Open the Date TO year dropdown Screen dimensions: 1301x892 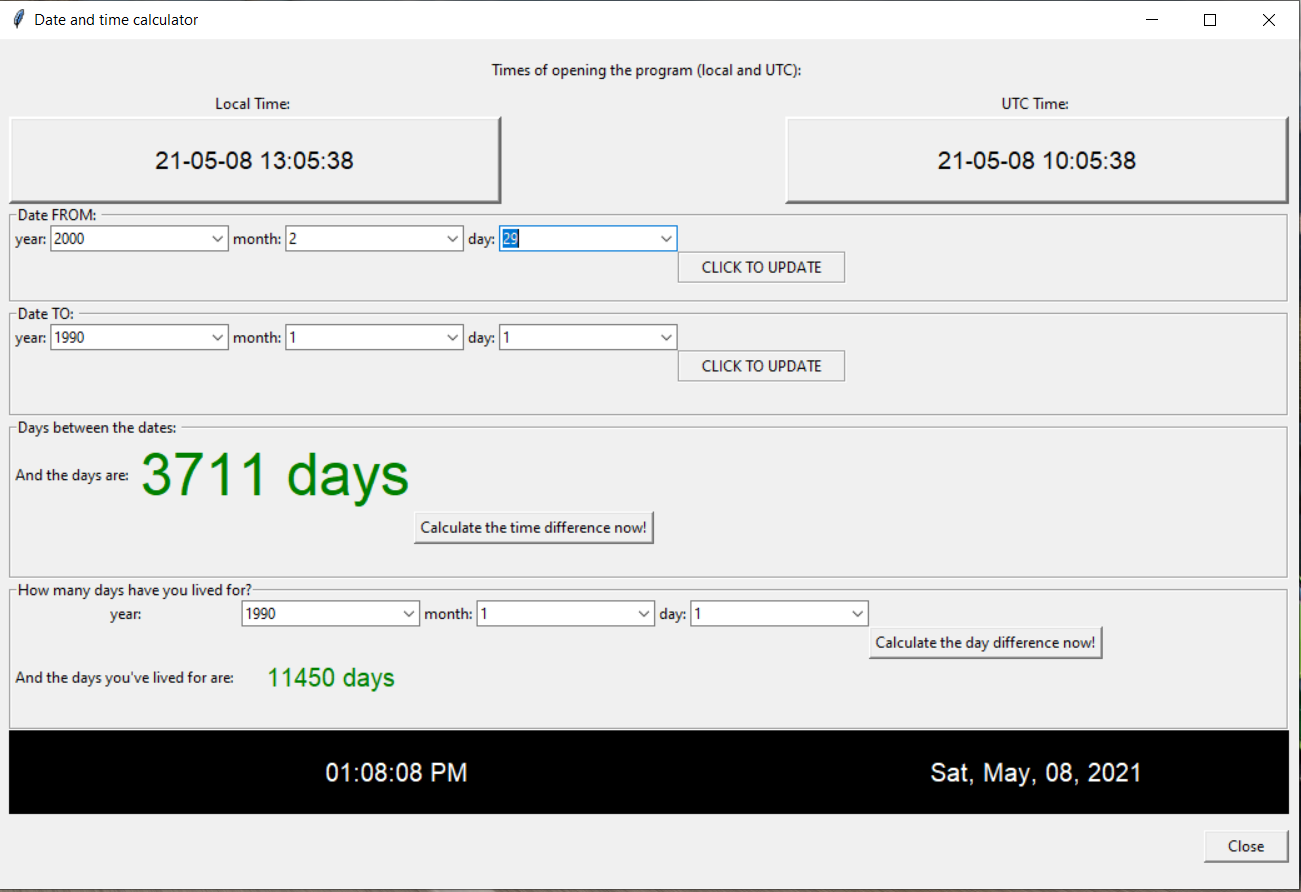click(218, 337)
